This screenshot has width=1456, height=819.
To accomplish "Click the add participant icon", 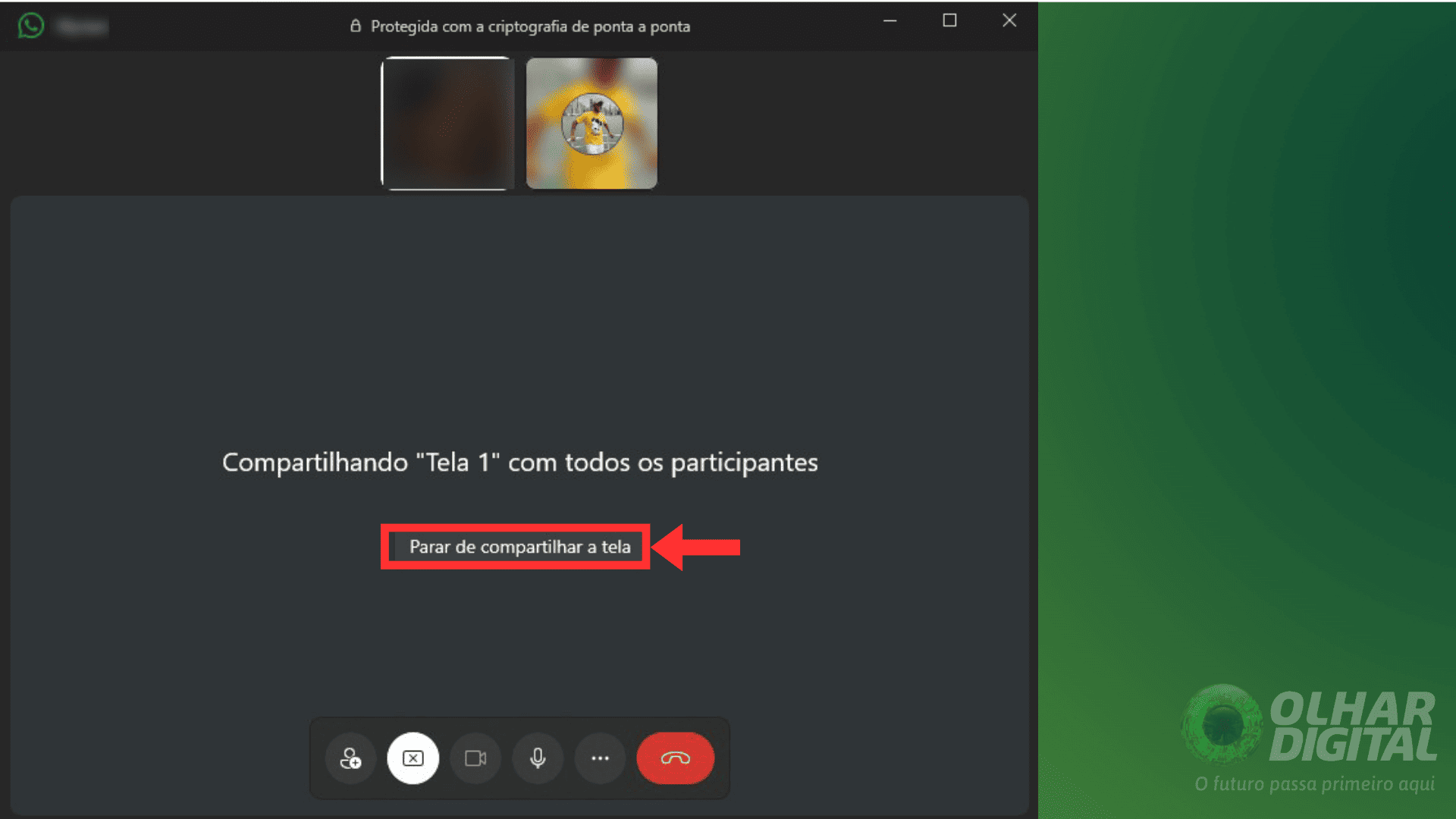I will coord(350,758).
